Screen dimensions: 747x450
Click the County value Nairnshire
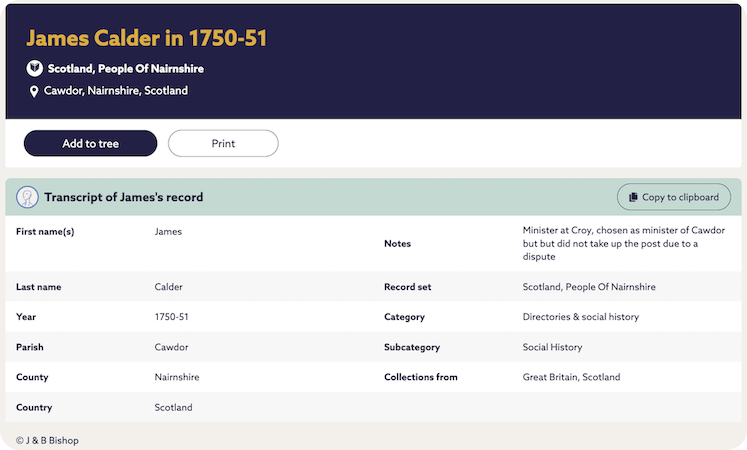(x=177, y=377)
